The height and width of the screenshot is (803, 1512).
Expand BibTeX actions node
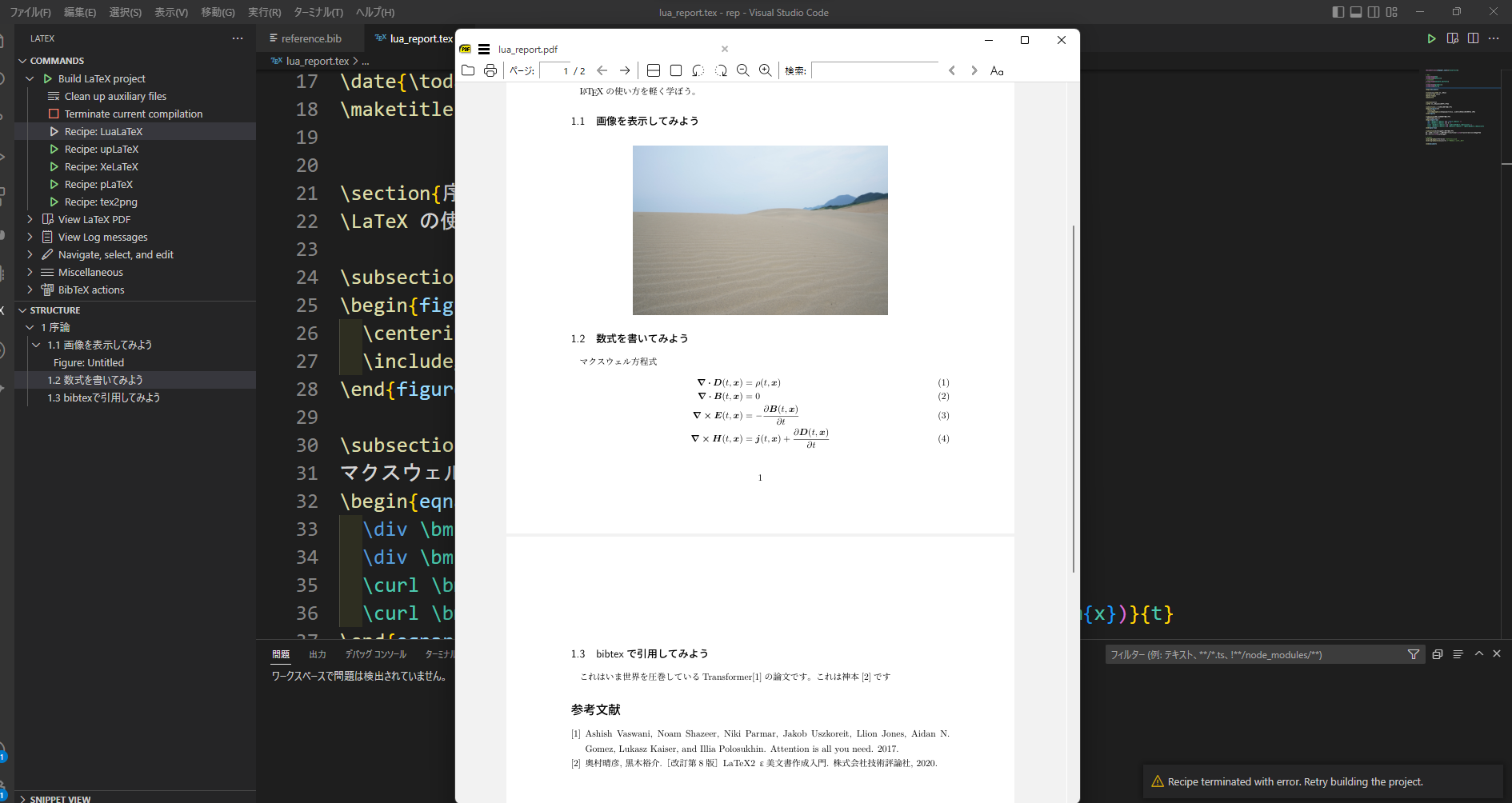pos(30,290)
